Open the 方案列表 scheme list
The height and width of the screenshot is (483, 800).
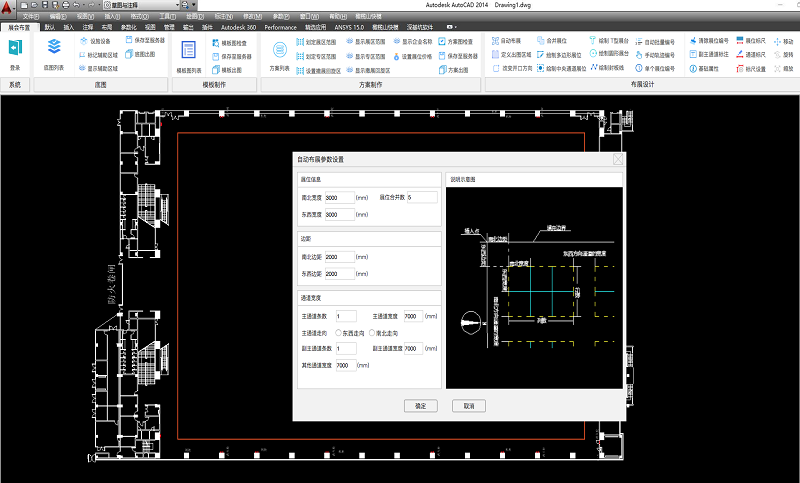tap(280, 55)
